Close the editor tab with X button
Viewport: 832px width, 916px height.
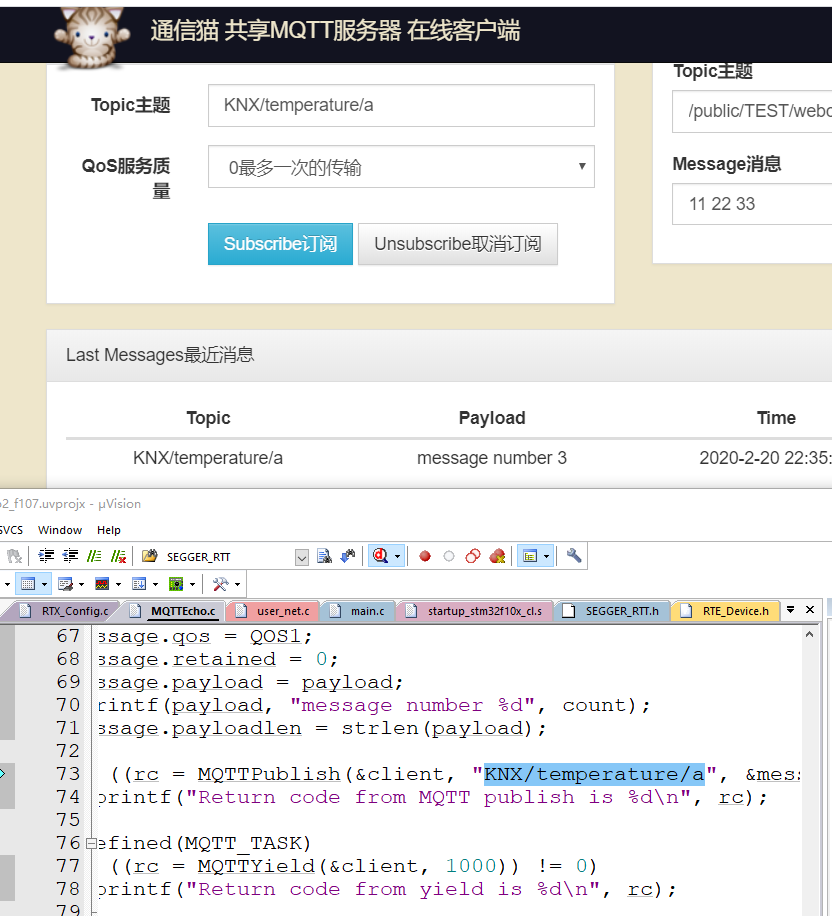(810, 609)
